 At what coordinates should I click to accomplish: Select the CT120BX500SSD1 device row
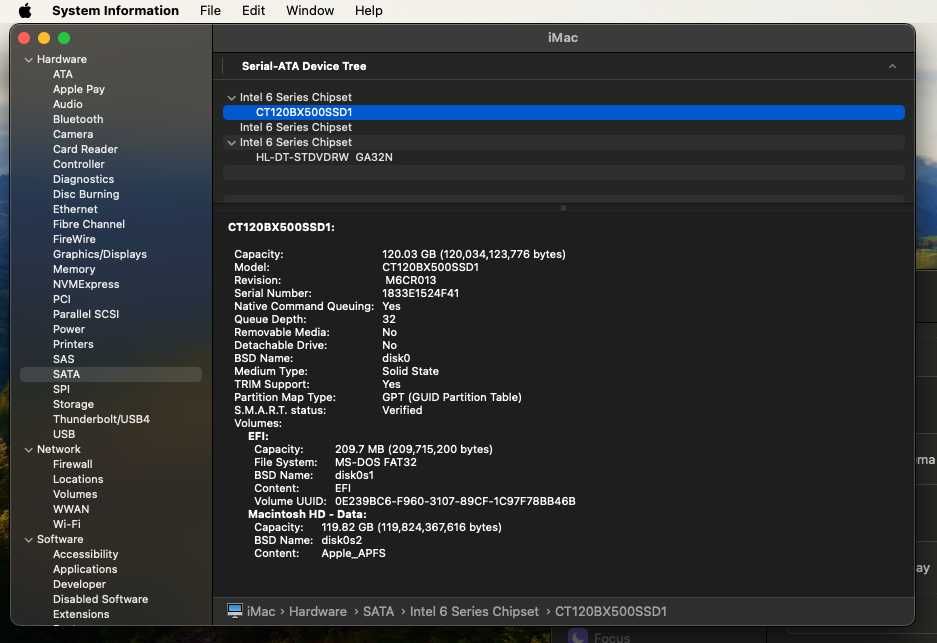point(564,112)
